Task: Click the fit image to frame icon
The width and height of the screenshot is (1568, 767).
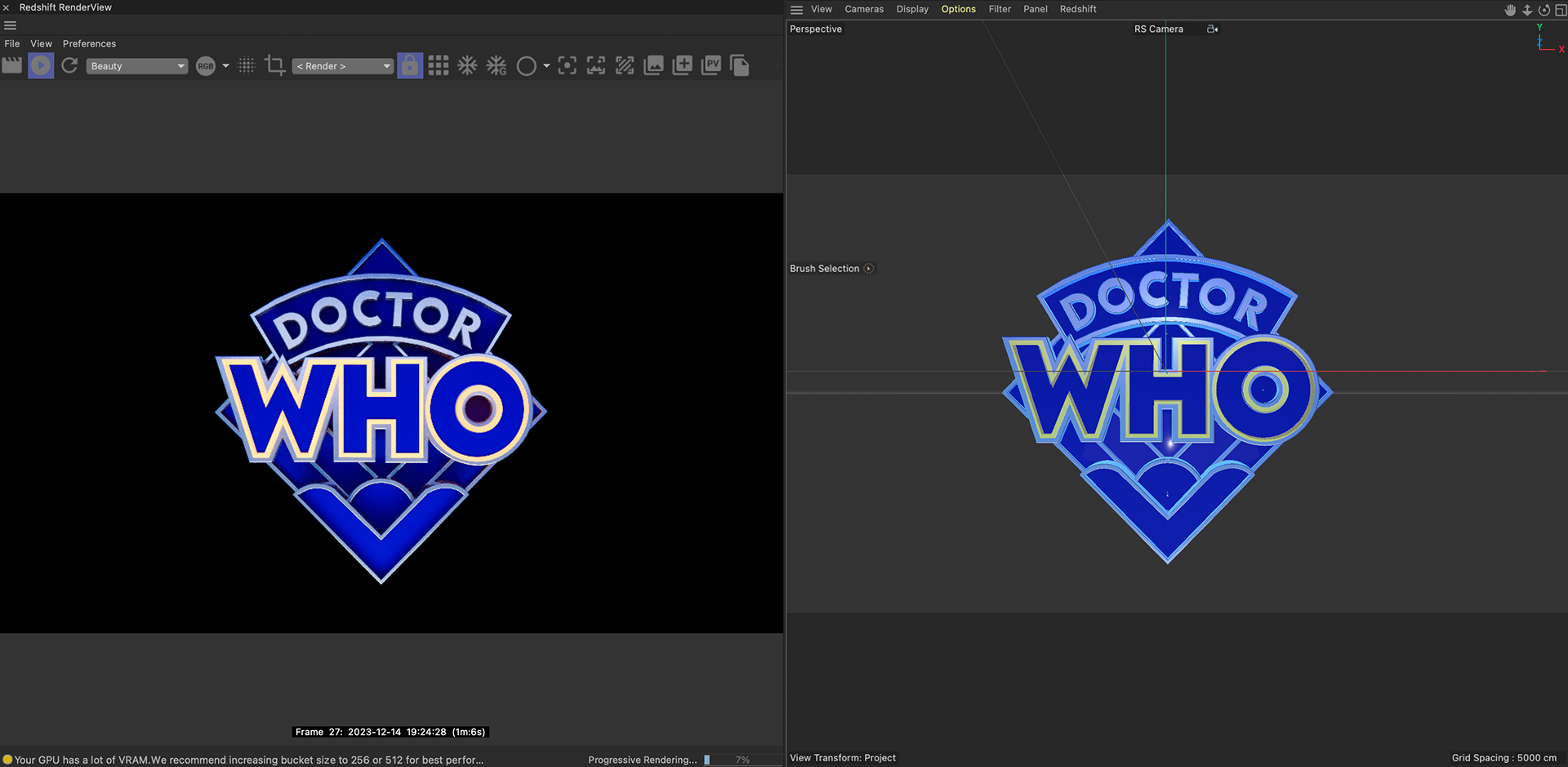Action: pos(596,65)
